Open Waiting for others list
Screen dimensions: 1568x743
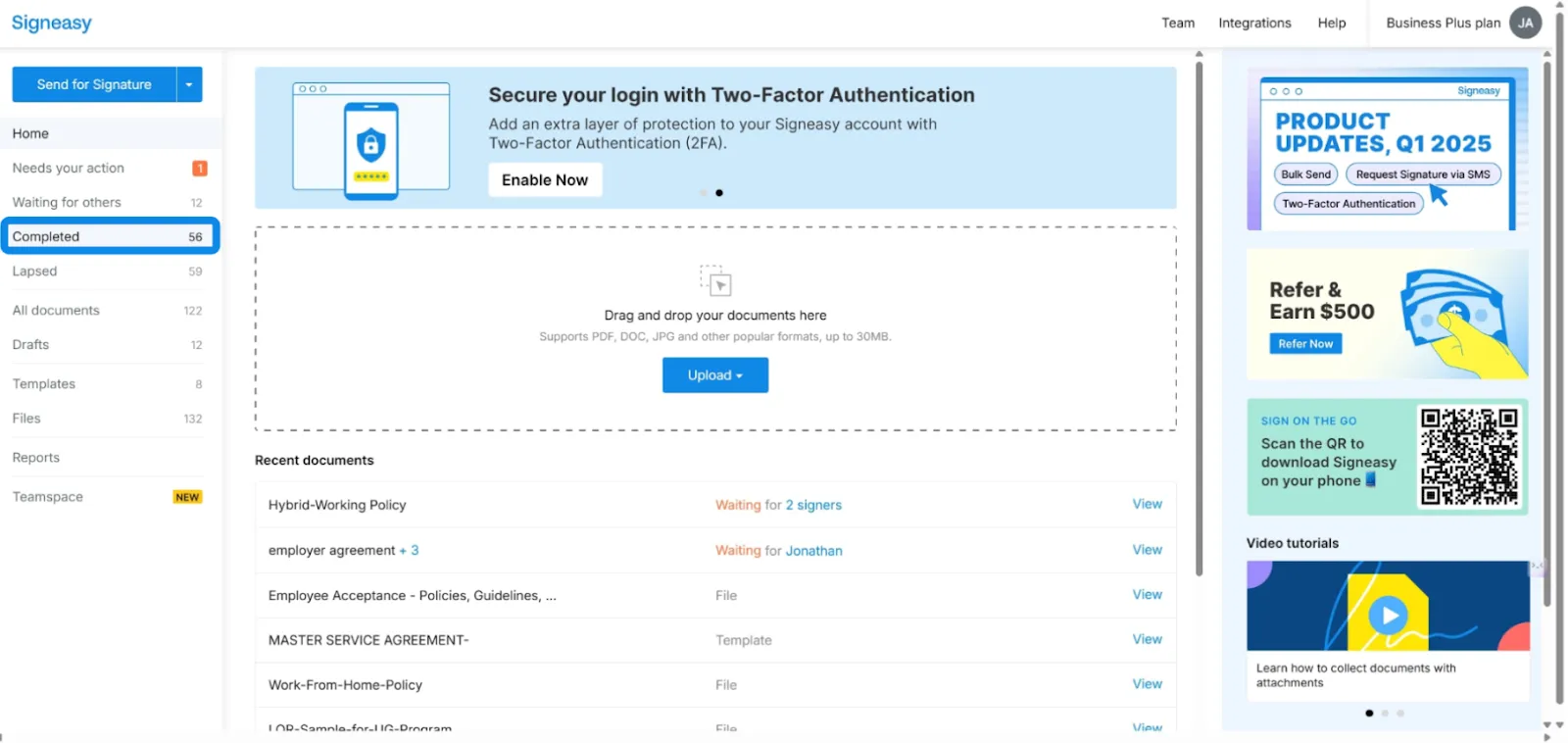[108, 203]
